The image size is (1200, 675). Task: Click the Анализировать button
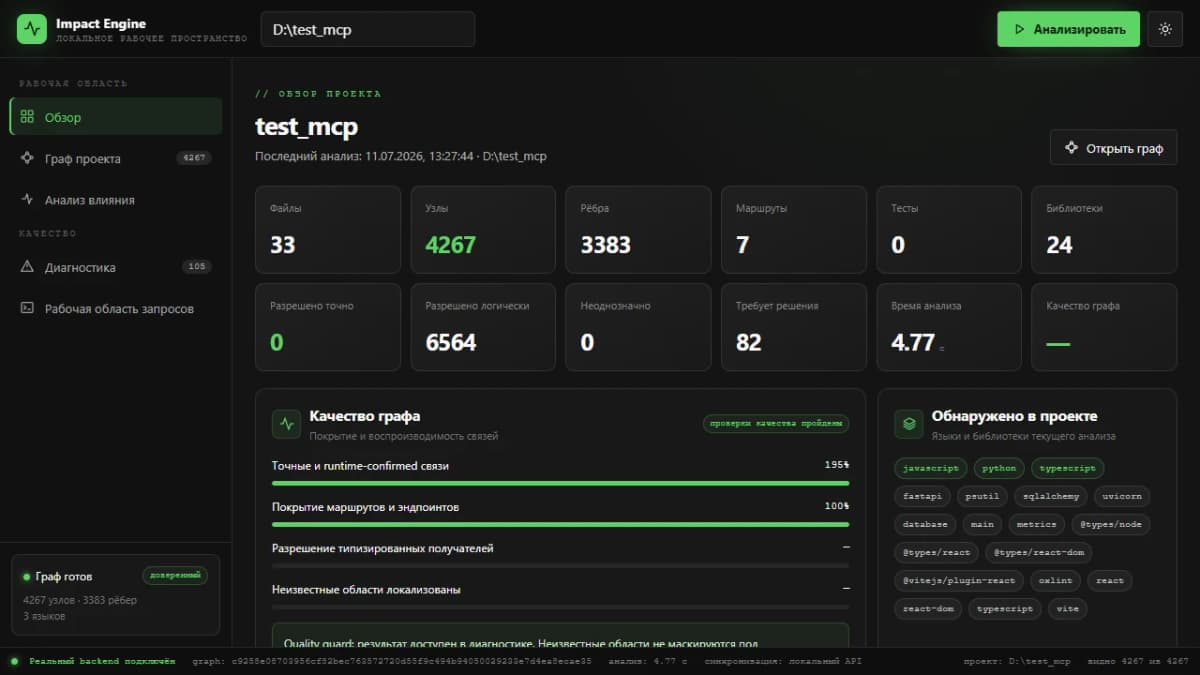tap(1068, 29)
